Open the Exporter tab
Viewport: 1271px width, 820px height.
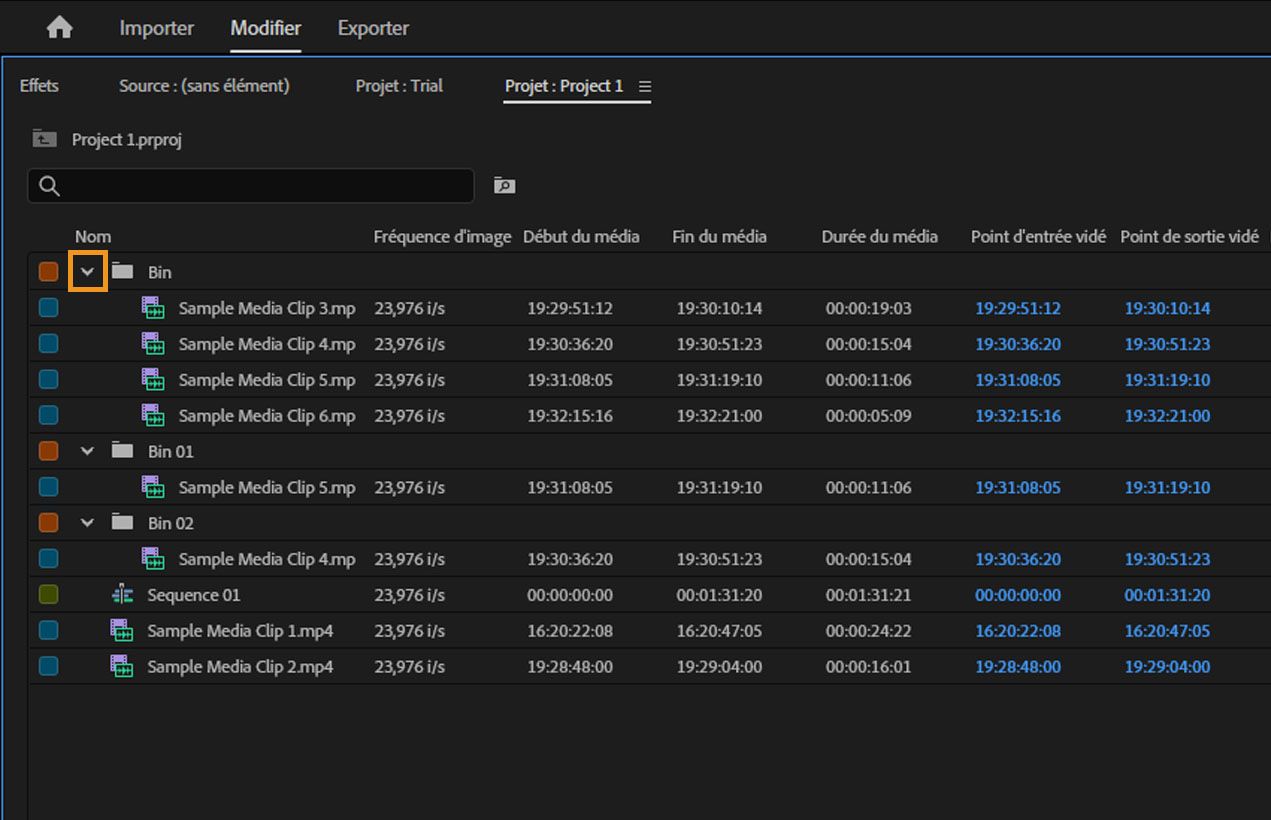tap(373, 28)
